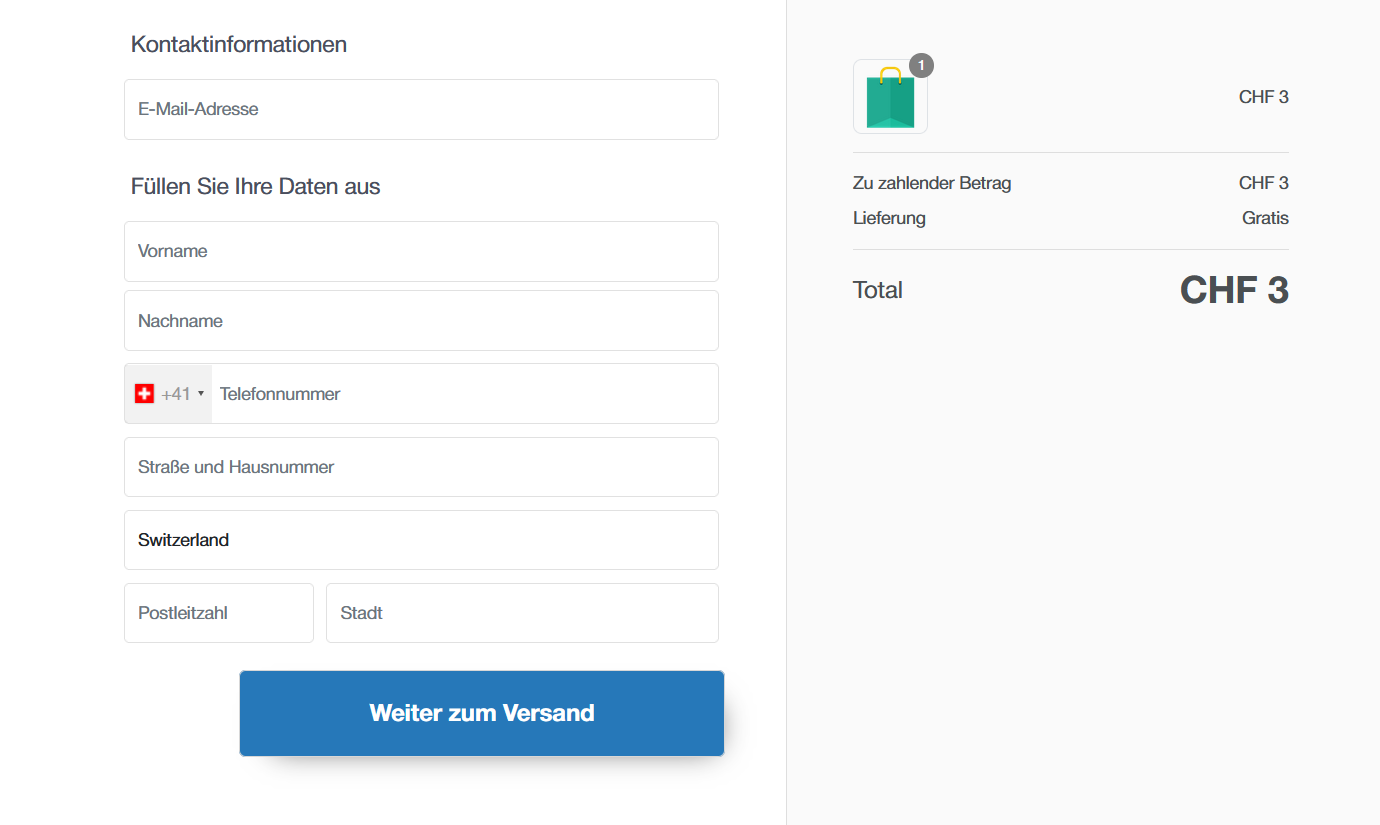
Task: Click into the Nachname field
Action: coord(421,321)
